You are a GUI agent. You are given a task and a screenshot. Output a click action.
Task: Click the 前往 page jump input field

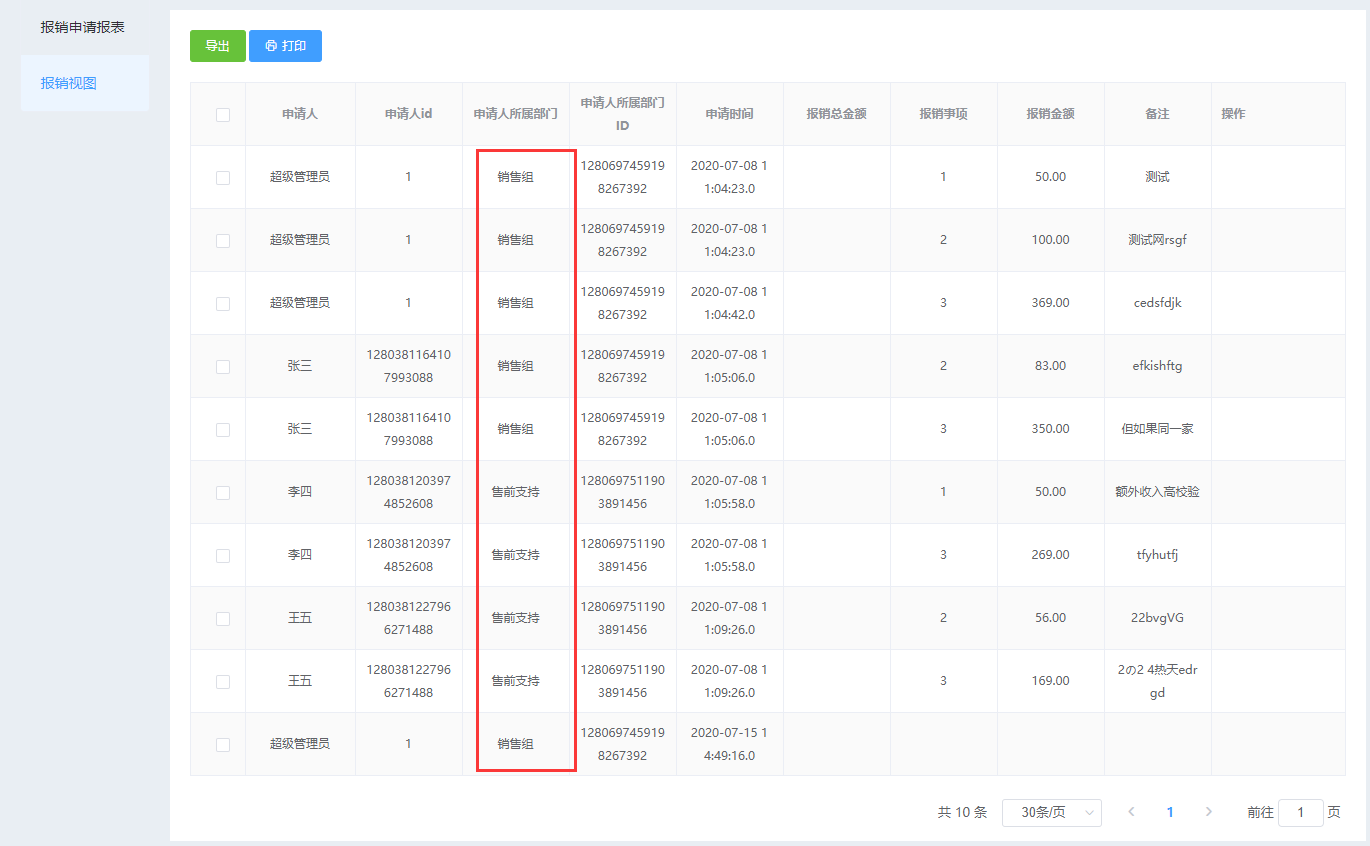coord(1300,813)
